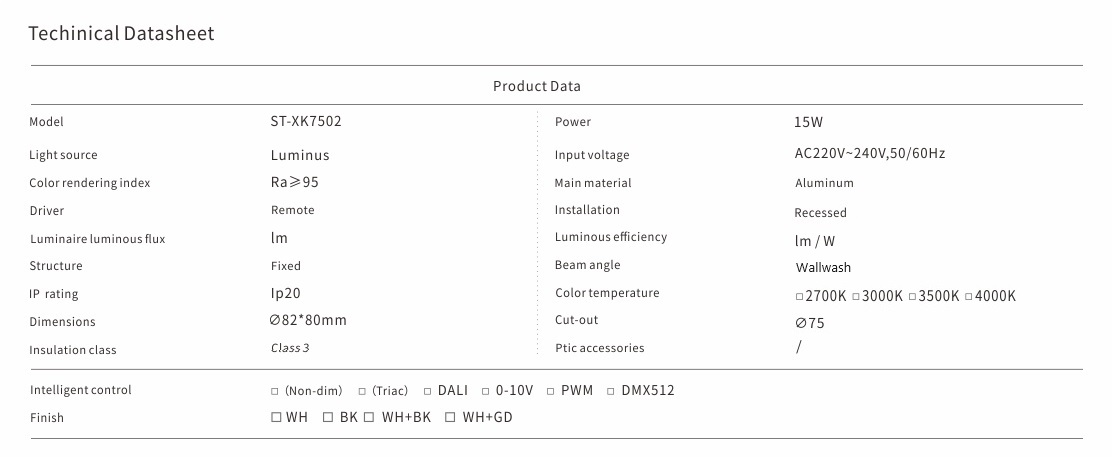Tick the WH+BK finish checkbox

pos(370,417)
